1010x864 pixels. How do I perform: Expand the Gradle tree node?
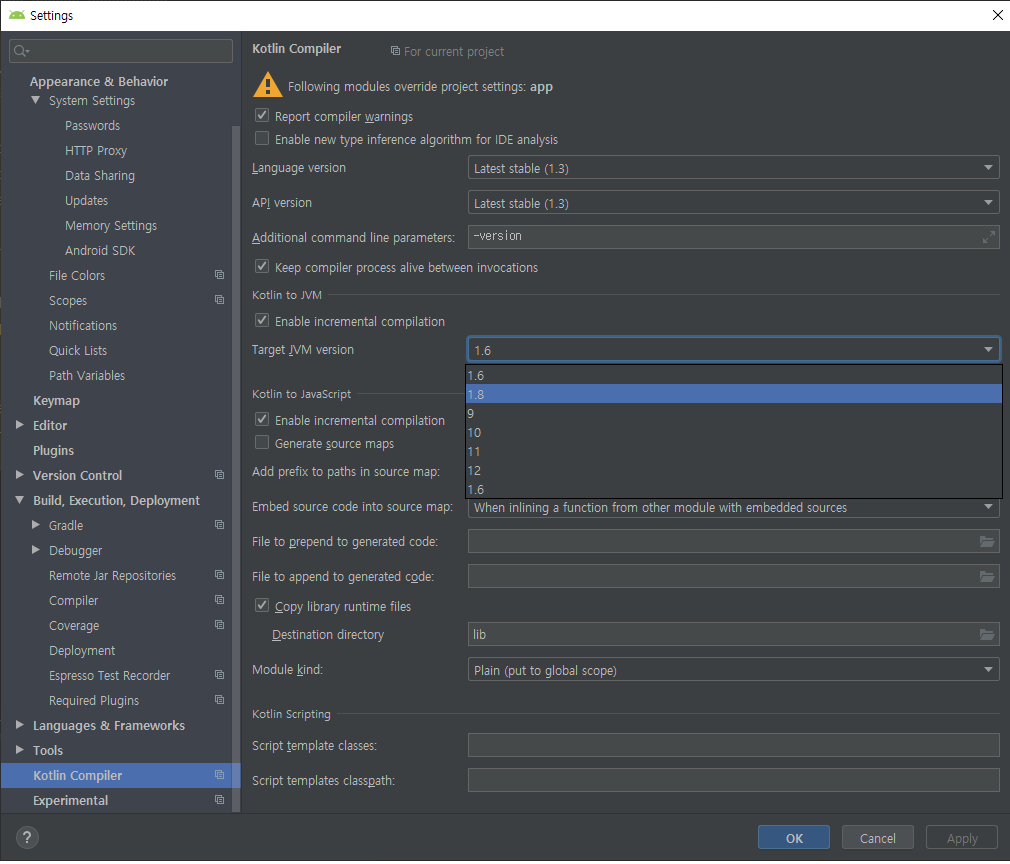pyautogui.click(x=35, y=525)
